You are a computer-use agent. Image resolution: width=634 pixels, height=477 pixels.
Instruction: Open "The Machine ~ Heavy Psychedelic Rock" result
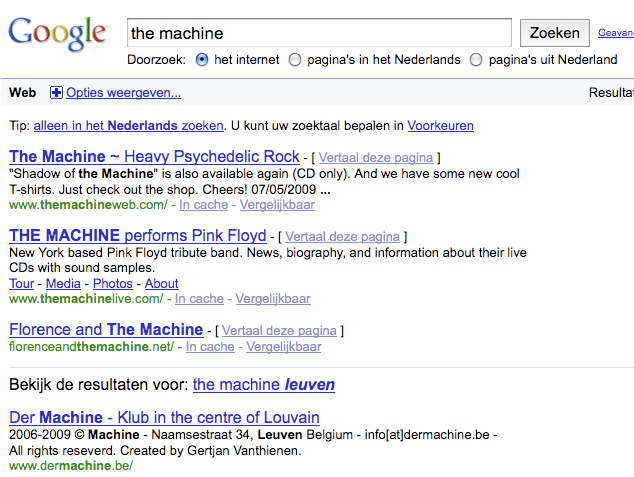[x=154, y=157]
